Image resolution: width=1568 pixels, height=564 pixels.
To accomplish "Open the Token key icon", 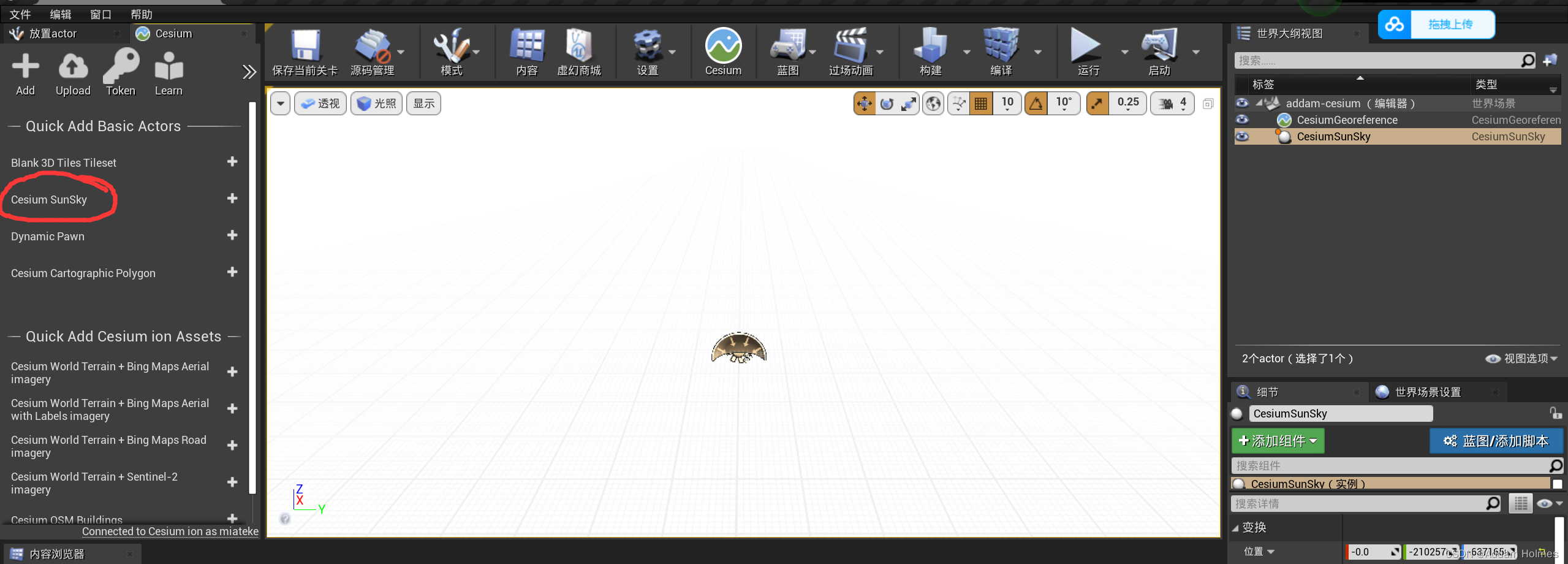I will pos(121,66).
